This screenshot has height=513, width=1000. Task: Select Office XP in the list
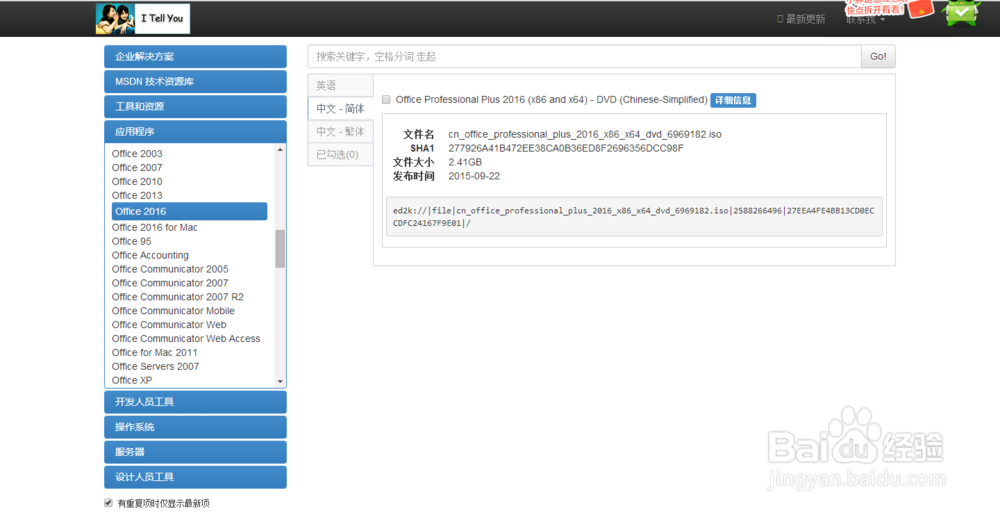(132, 381)
